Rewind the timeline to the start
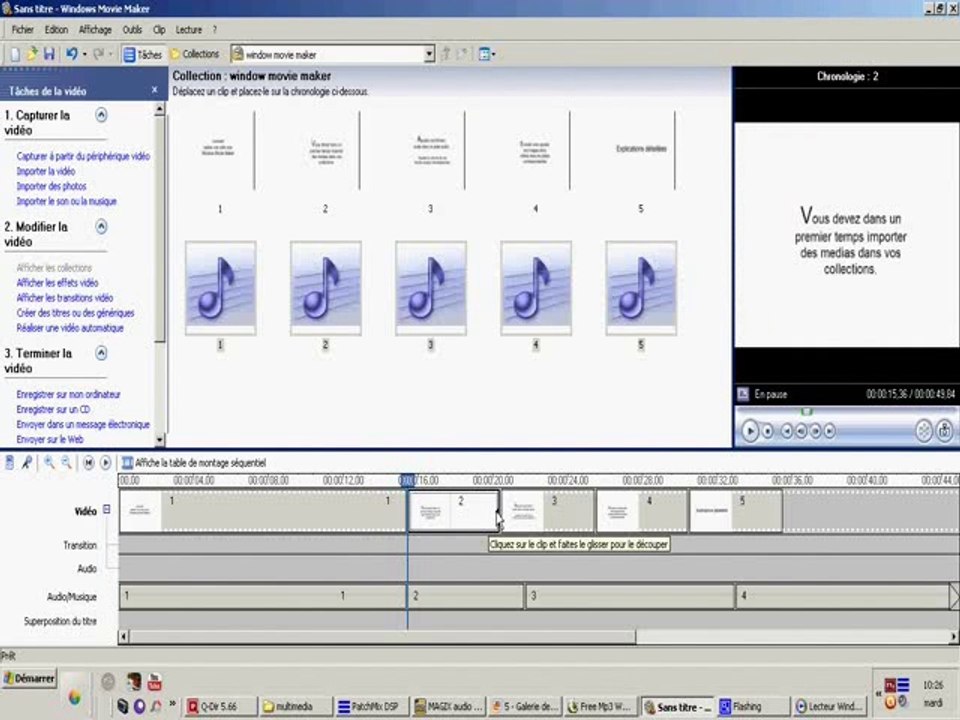The height and width of the screenshot is (720, 960). point(89,463)
